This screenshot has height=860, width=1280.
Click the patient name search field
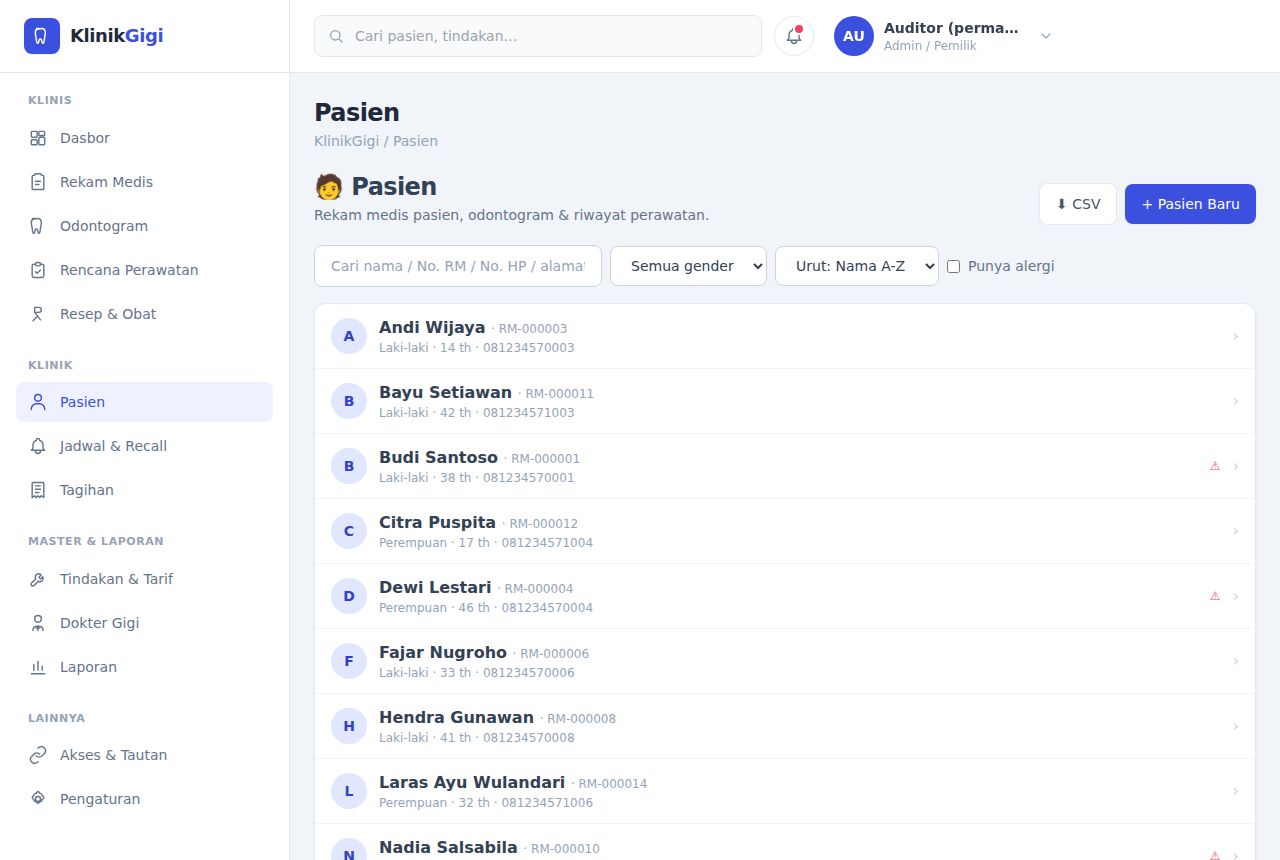point(458,266)
